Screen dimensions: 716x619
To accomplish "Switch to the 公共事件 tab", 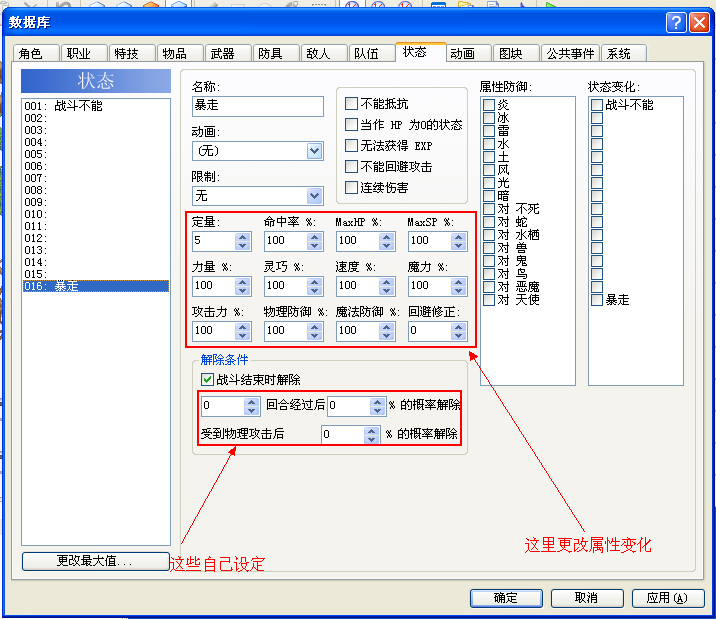I will (570, 53).
